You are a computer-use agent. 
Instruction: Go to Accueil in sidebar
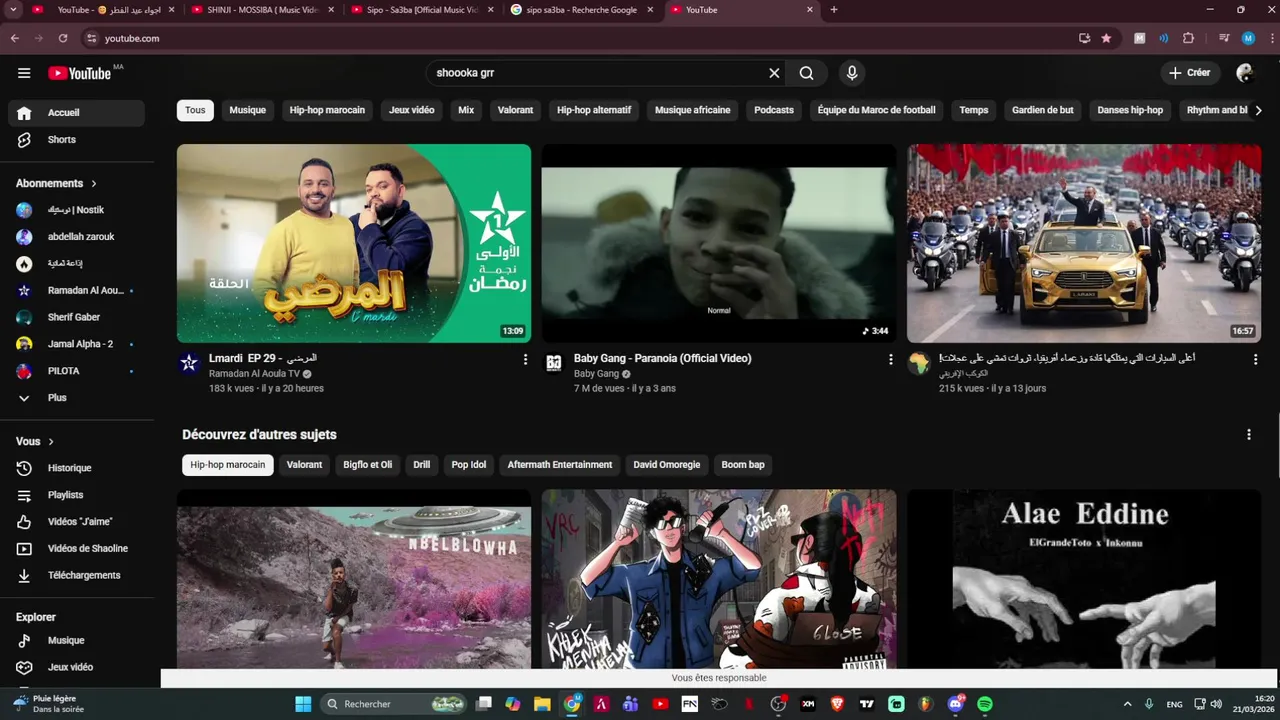[76, 113]
